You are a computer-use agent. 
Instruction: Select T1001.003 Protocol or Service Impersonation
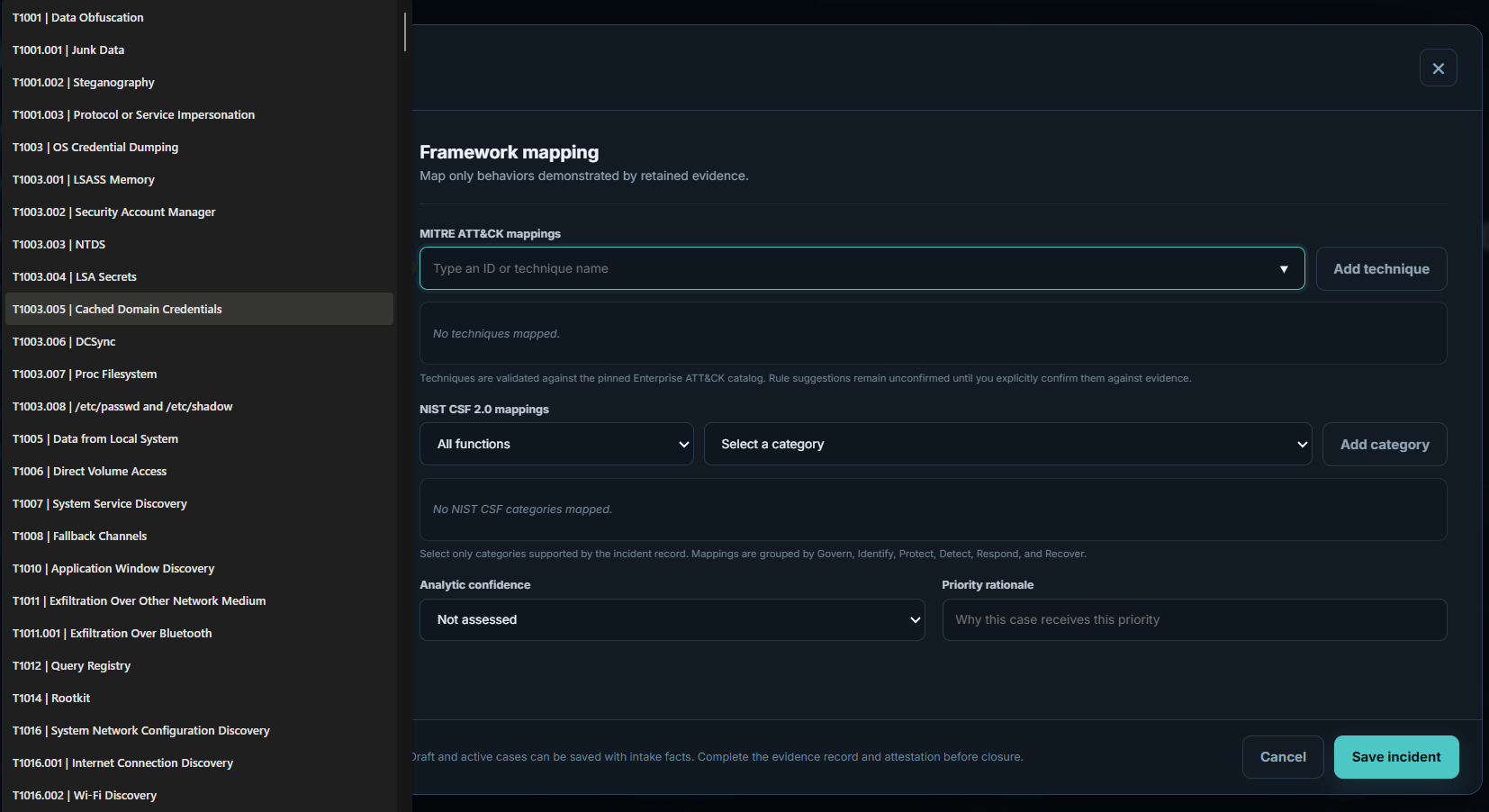[199, 114]
